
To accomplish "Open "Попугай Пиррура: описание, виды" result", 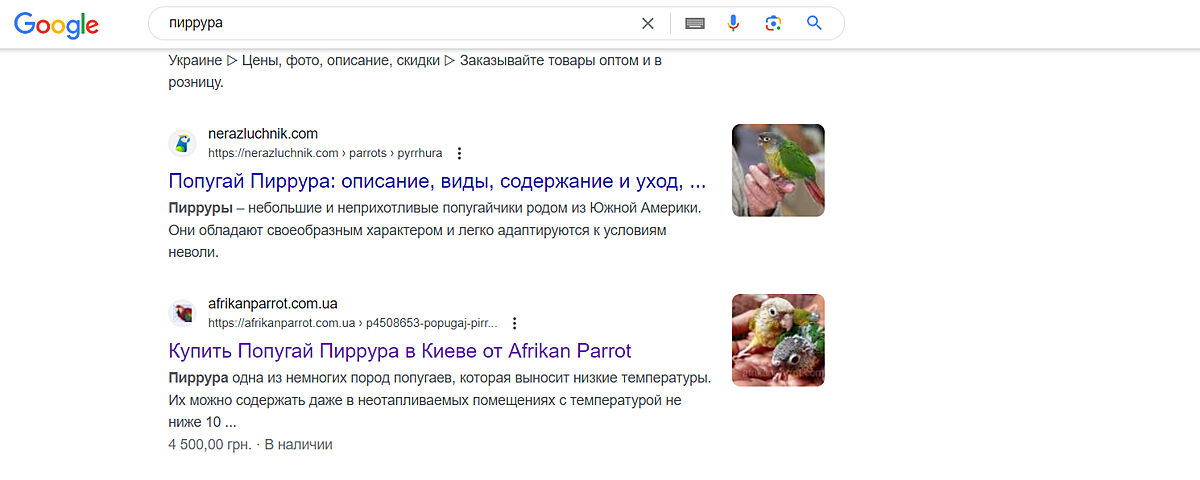I will (437, 182).
